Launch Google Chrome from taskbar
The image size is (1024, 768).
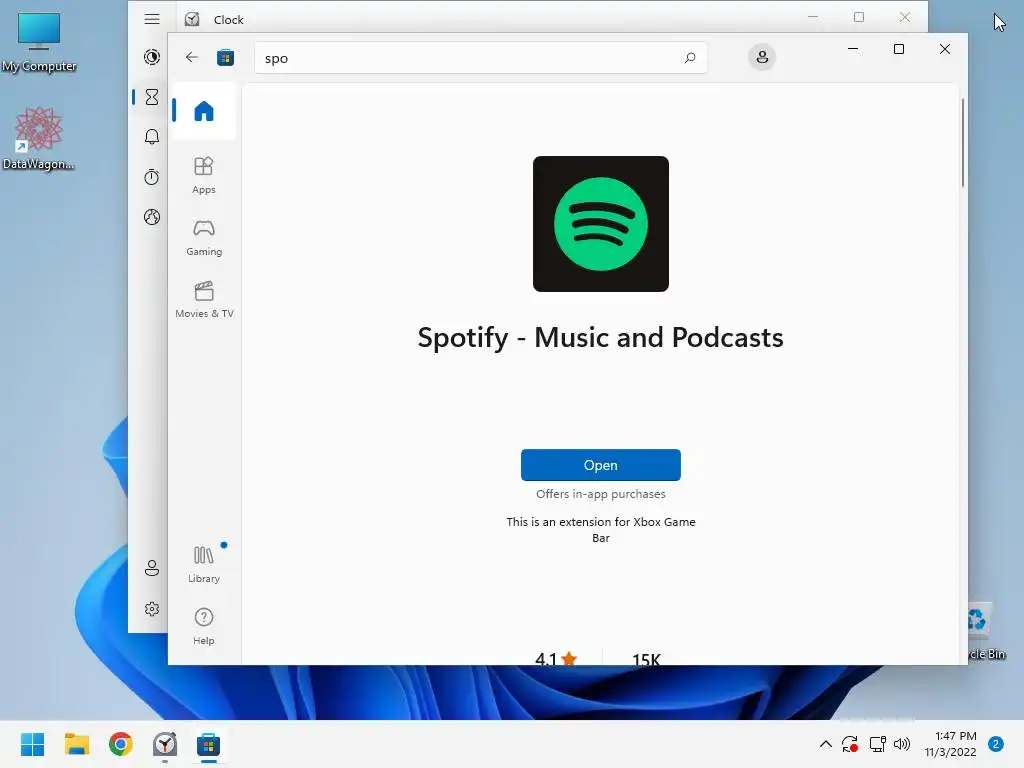[121, 744]
